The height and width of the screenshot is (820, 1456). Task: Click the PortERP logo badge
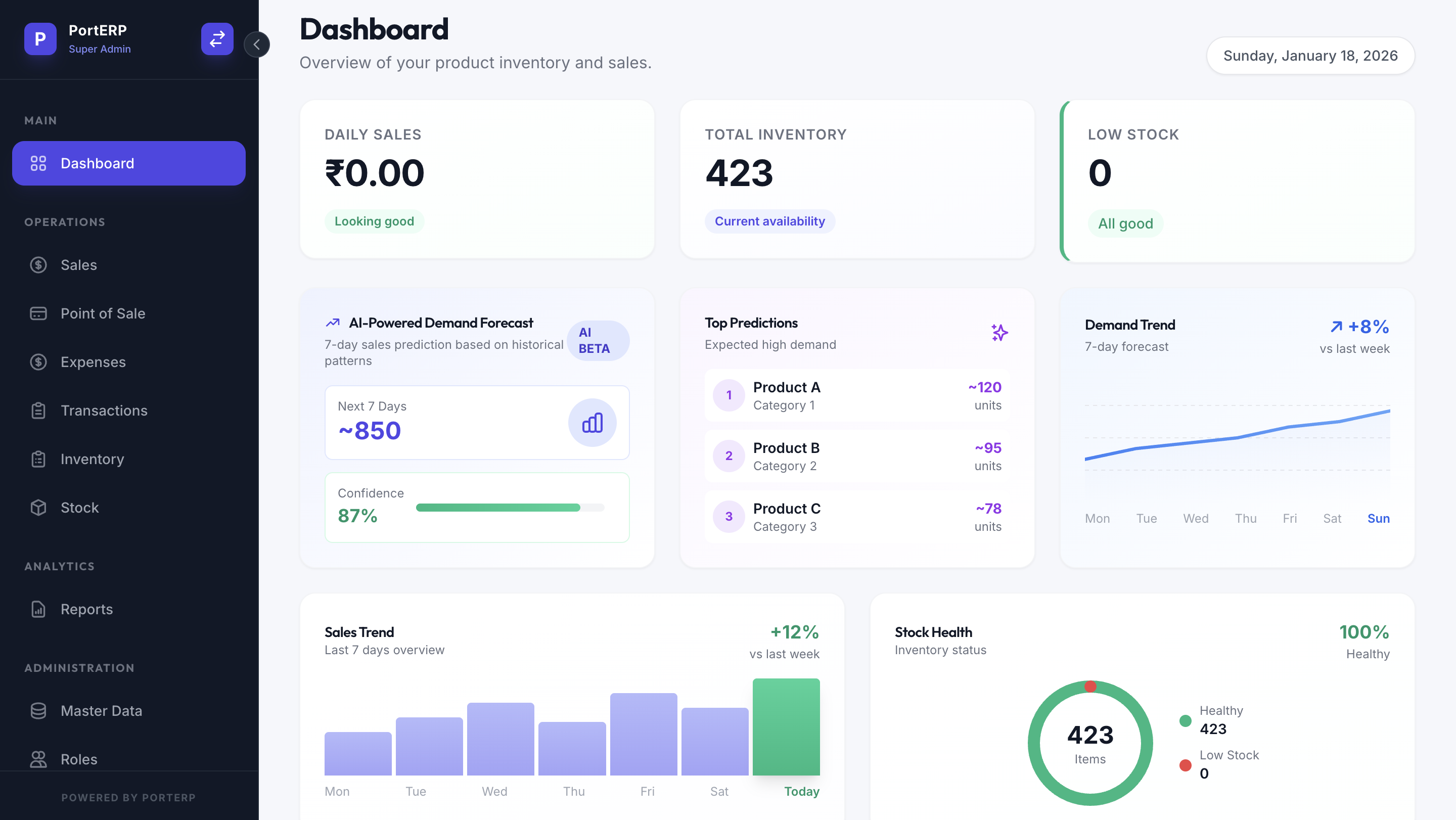click(x=40, y=39)
